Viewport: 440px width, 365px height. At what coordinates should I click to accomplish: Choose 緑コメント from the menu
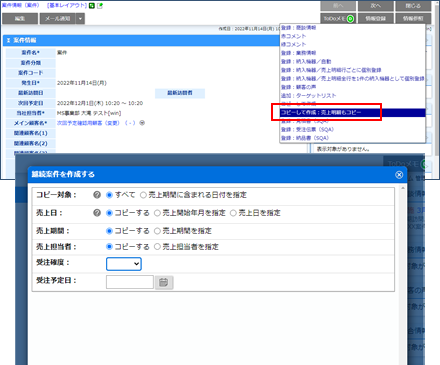[293, 44]
